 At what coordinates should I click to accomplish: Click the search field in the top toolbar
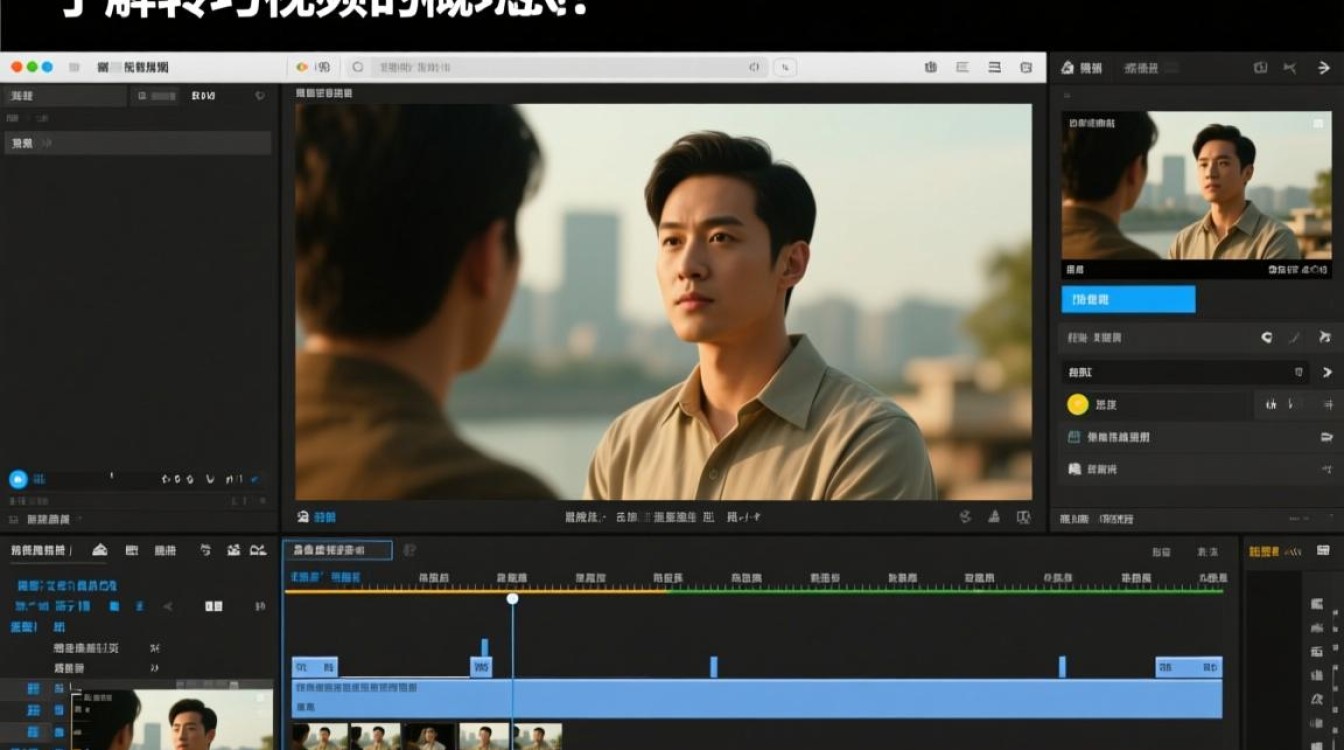[x=557, y=67]
